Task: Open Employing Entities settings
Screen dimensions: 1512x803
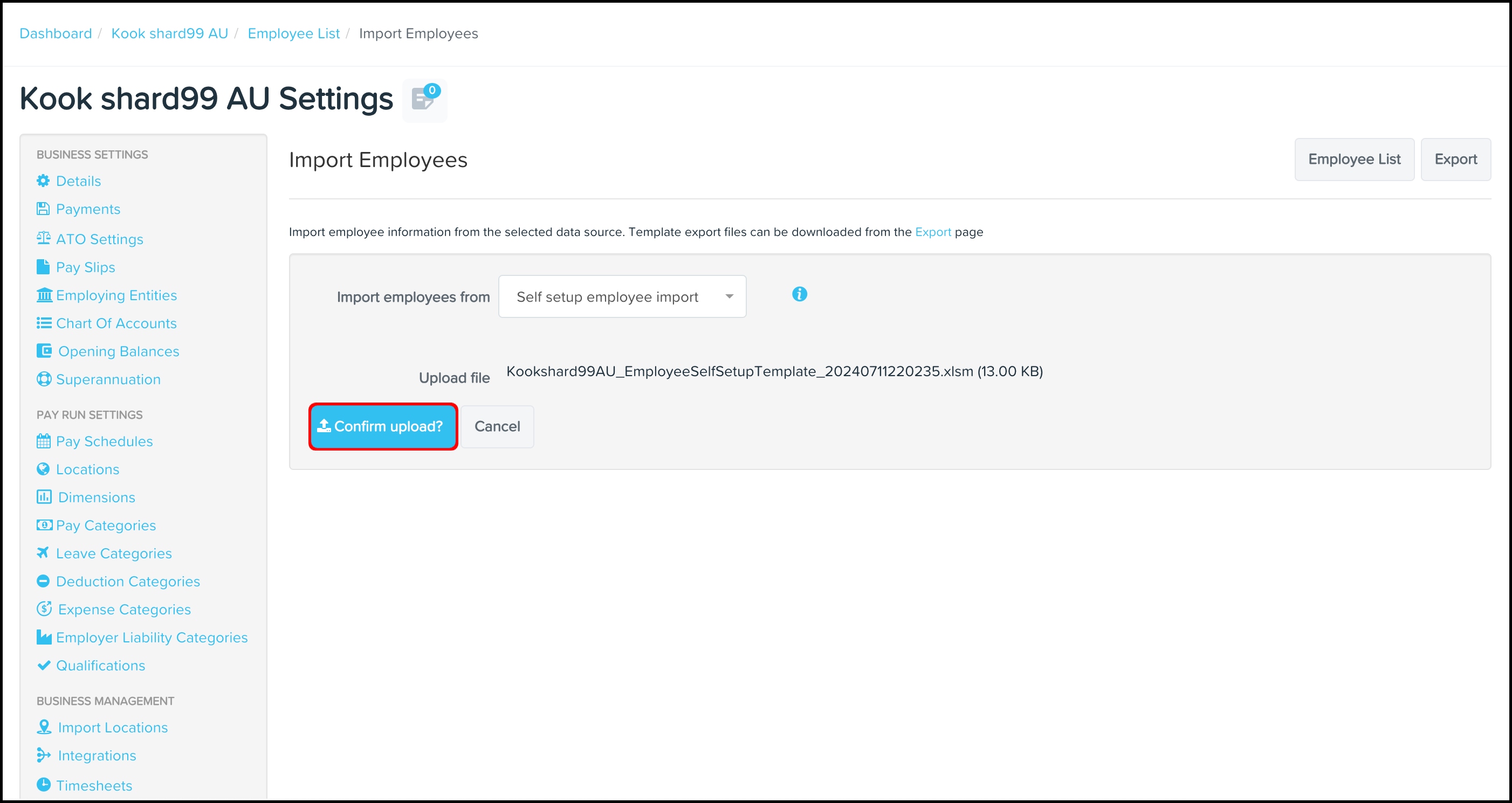Action: coord(116,295)
